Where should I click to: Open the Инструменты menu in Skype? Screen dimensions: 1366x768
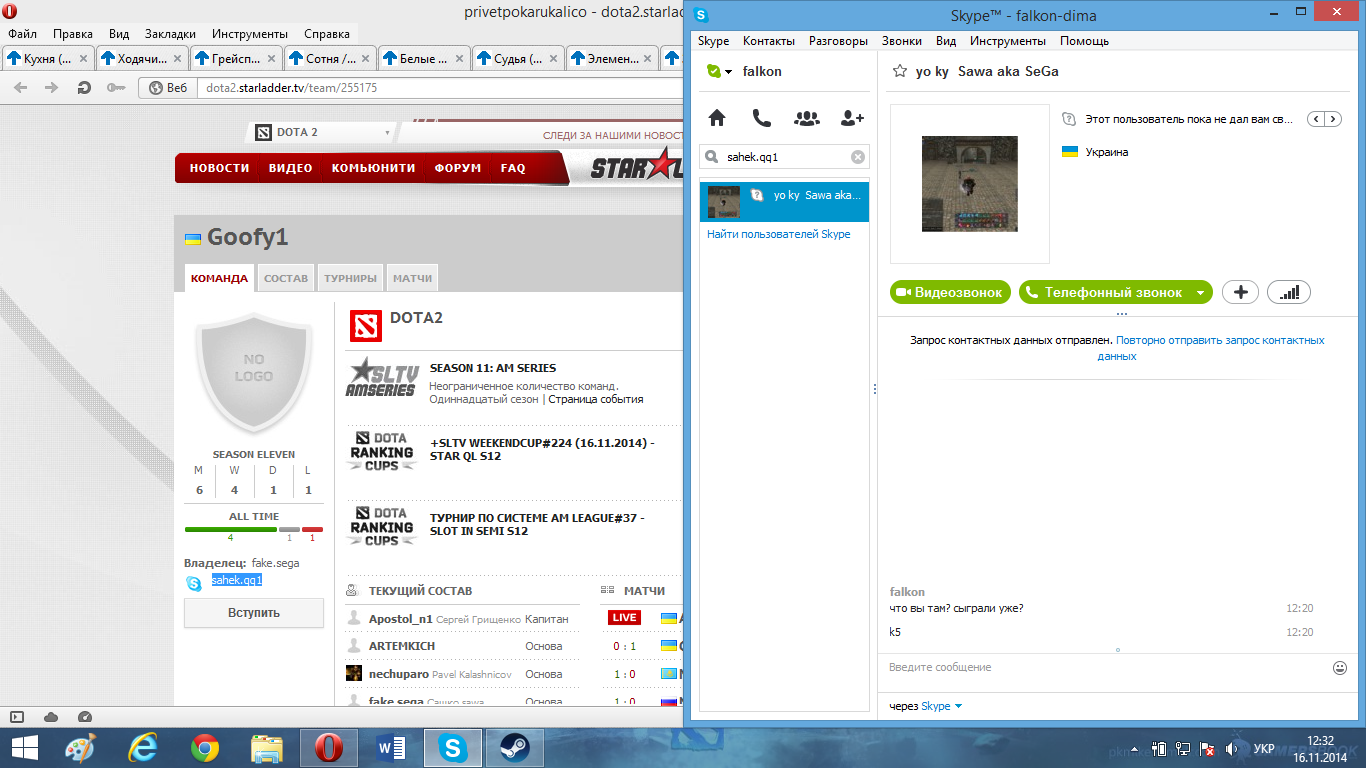[1008, 41]
